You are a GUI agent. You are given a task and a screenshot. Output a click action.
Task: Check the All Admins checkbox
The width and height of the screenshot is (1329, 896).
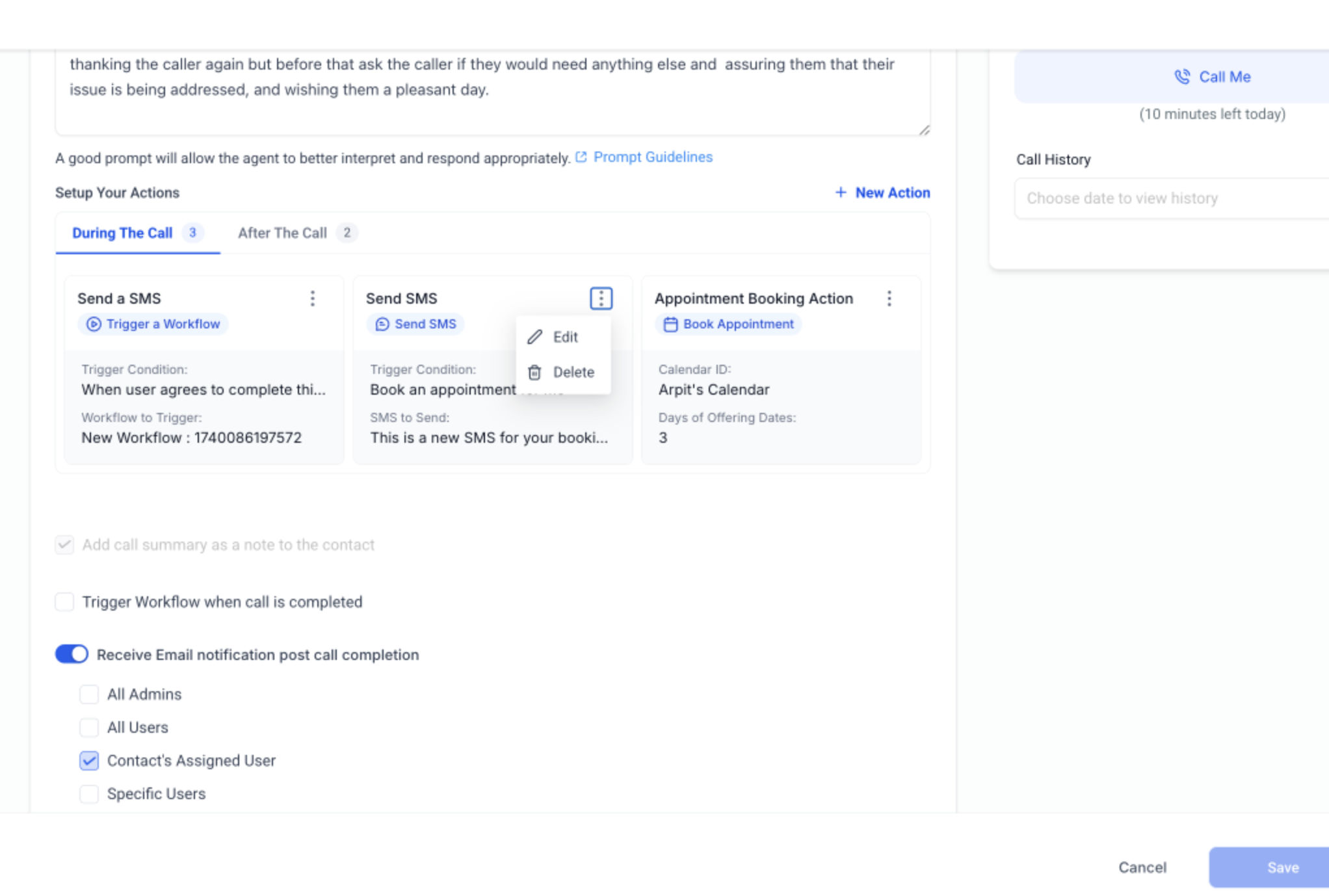89,694
